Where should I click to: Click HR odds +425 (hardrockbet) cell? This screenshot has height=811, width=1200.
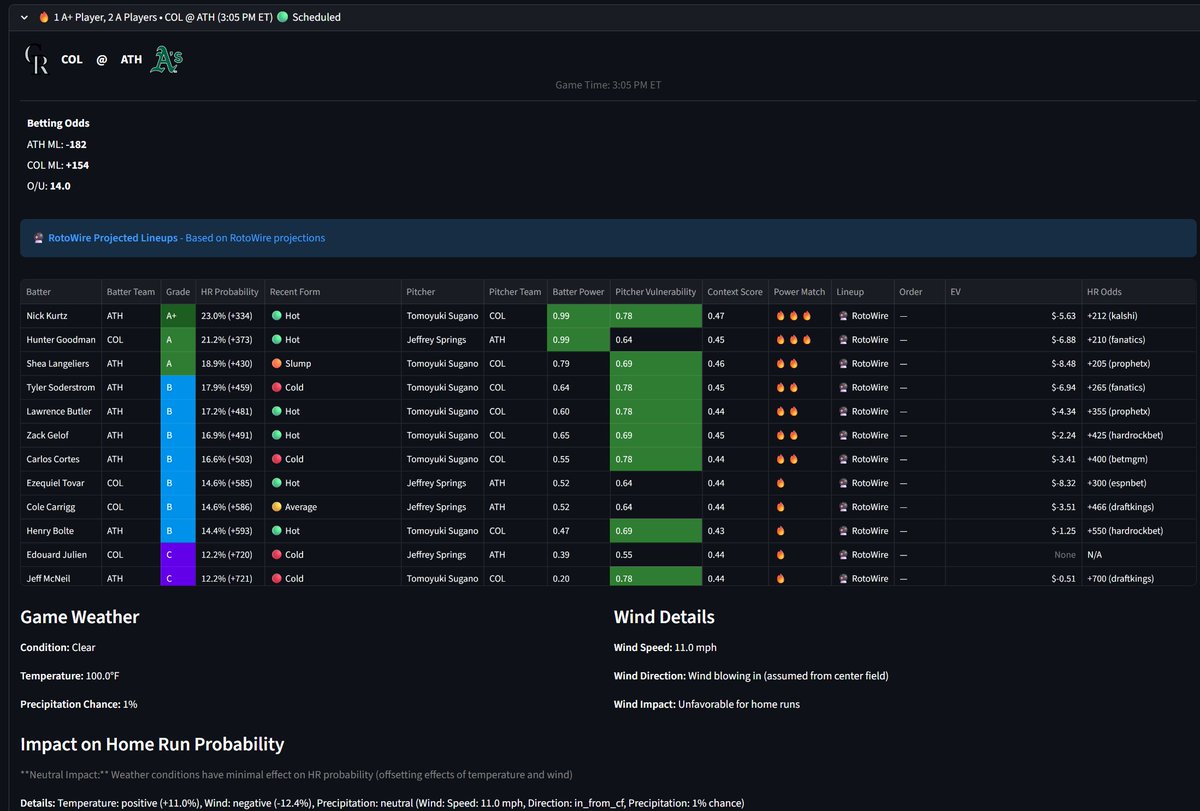pos(1138,435)
